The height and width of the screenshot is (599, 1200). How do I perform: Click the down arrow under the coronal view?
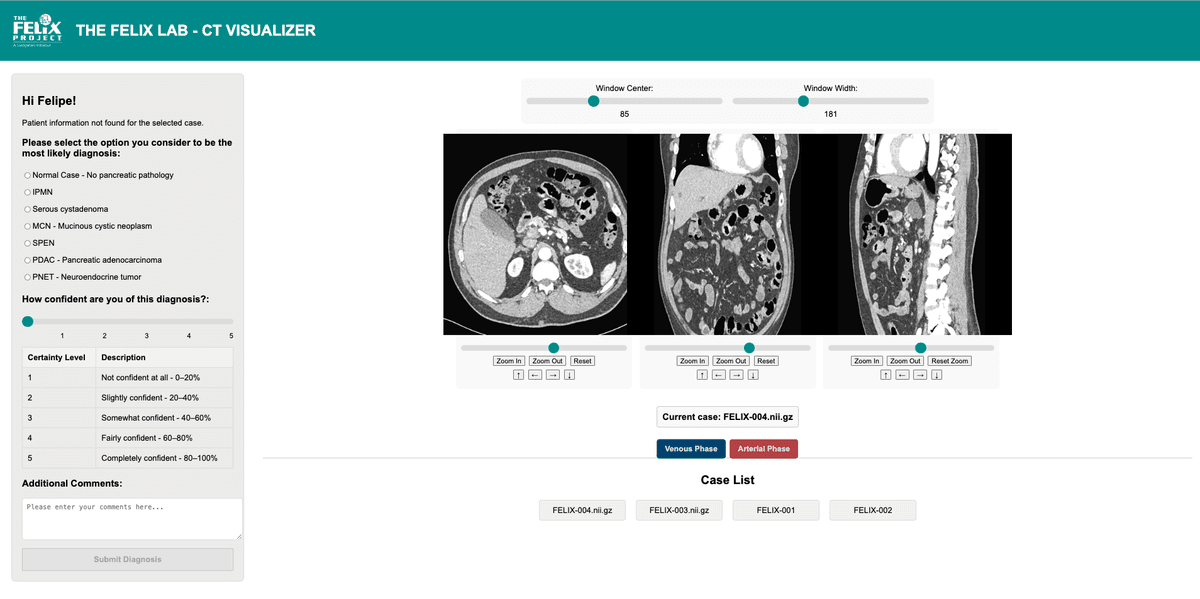[x=753, y=375]
